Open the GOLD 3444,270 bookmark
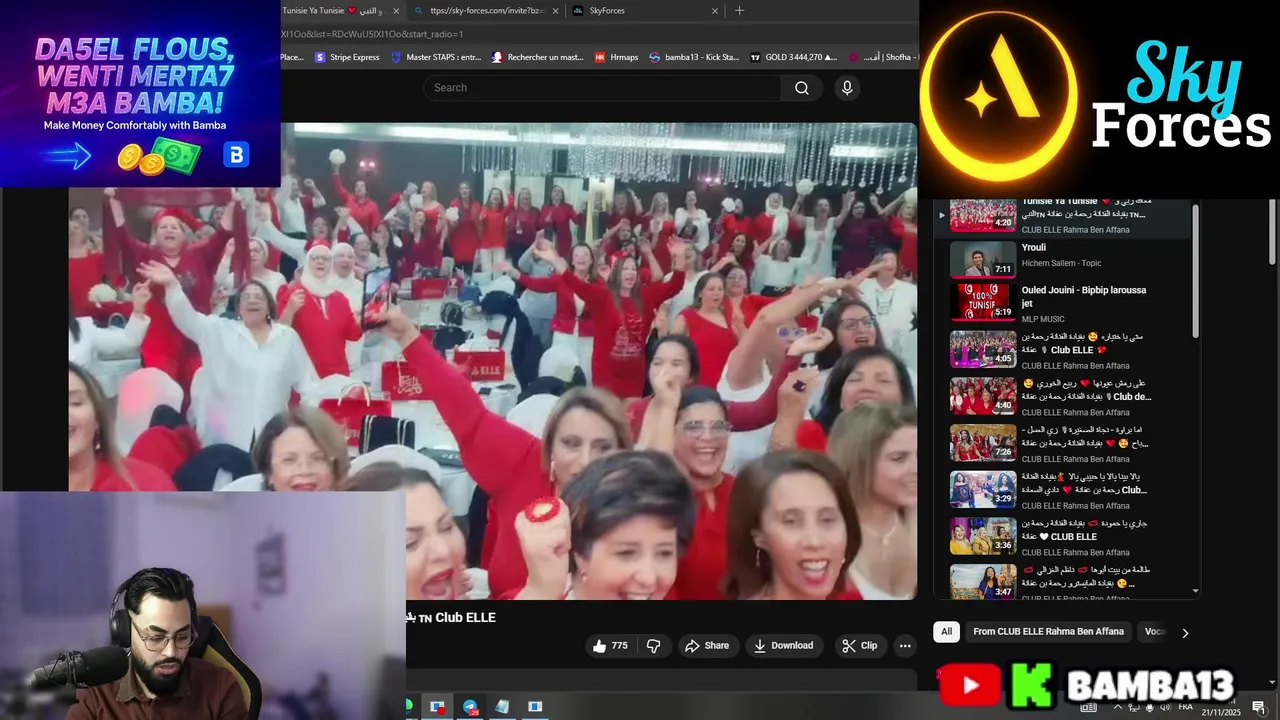Image resolution: width=1280 pixels, height=720 pixels. pos(793,57)
